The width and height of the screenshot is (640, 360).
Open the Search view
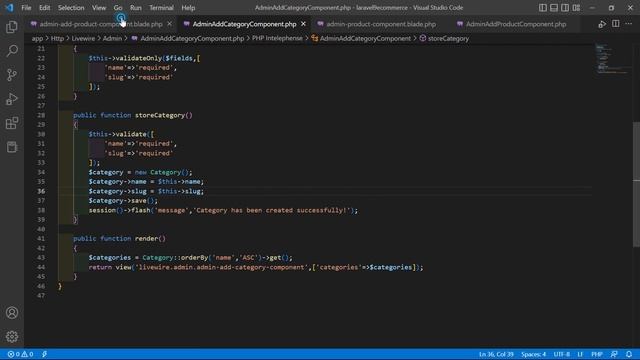12,51
